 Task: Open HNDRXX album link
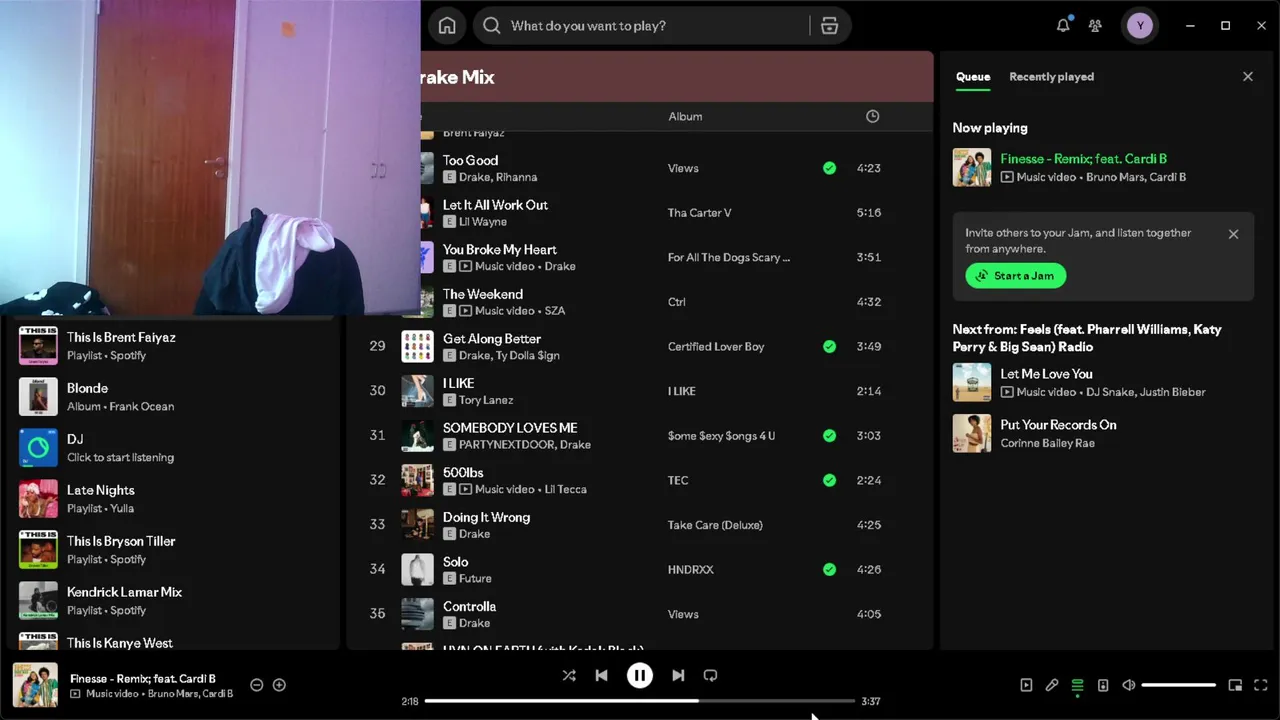pyautogui.click(x=691, y=569)
